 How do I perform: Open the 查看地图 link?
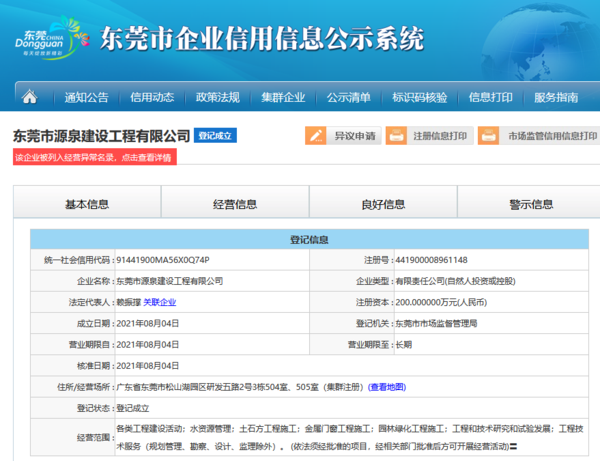click(387, 387)
